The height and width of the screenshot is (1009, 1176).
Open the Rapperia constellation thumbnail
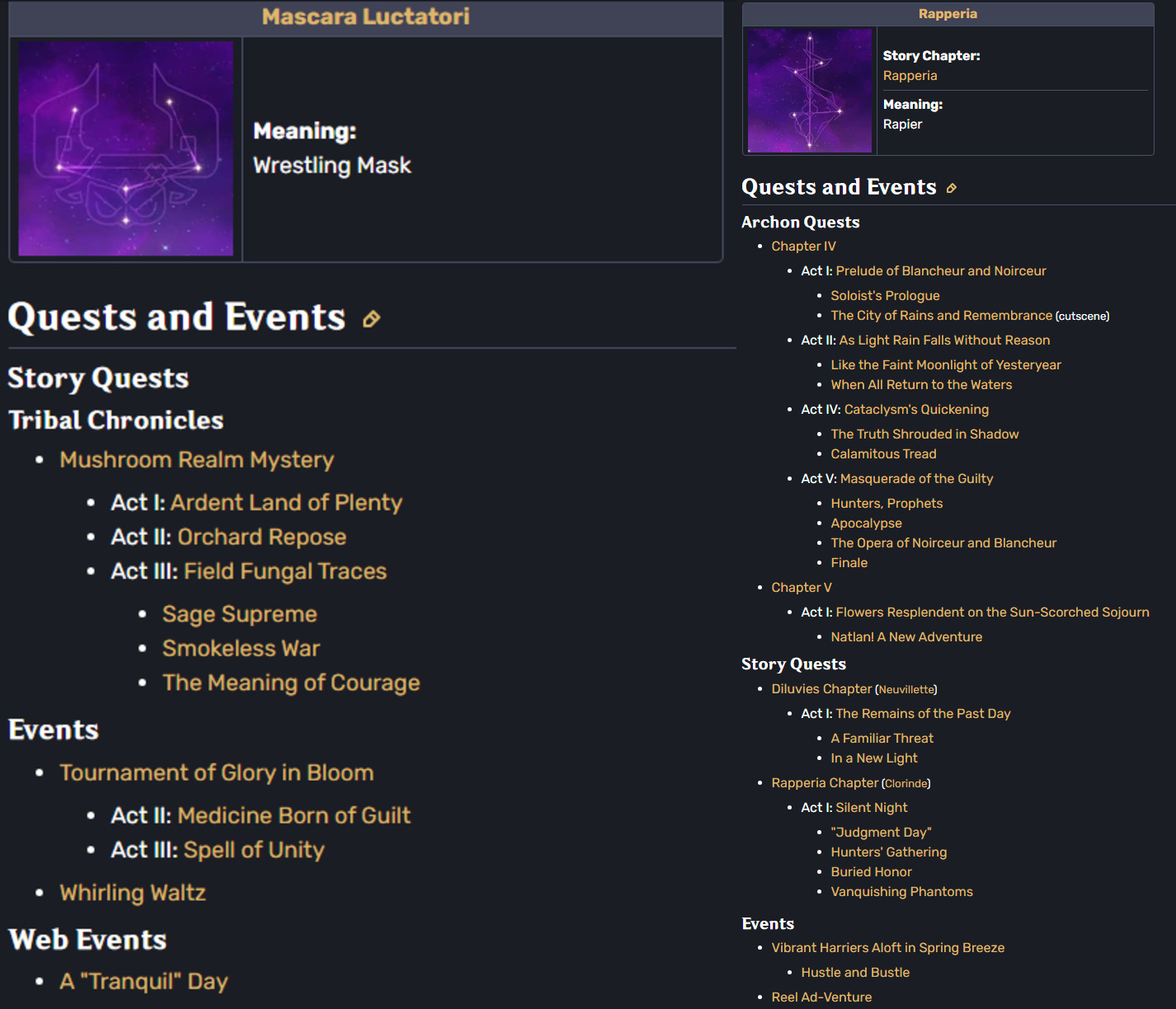(810, 91)
